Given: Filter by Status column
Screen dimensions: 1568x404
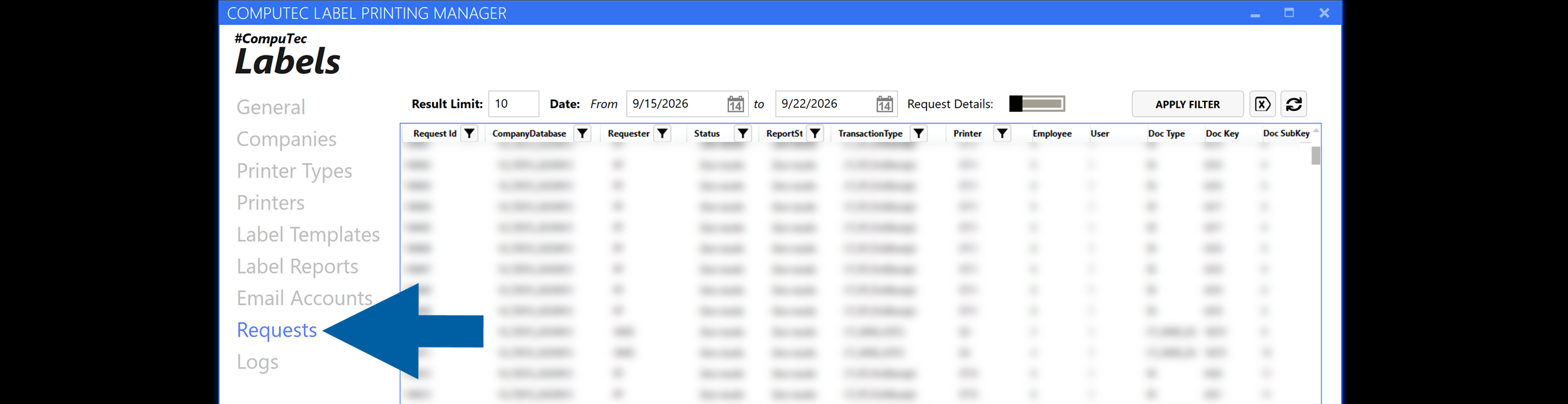Looking at the screenshot, I should tap(743, 134).
